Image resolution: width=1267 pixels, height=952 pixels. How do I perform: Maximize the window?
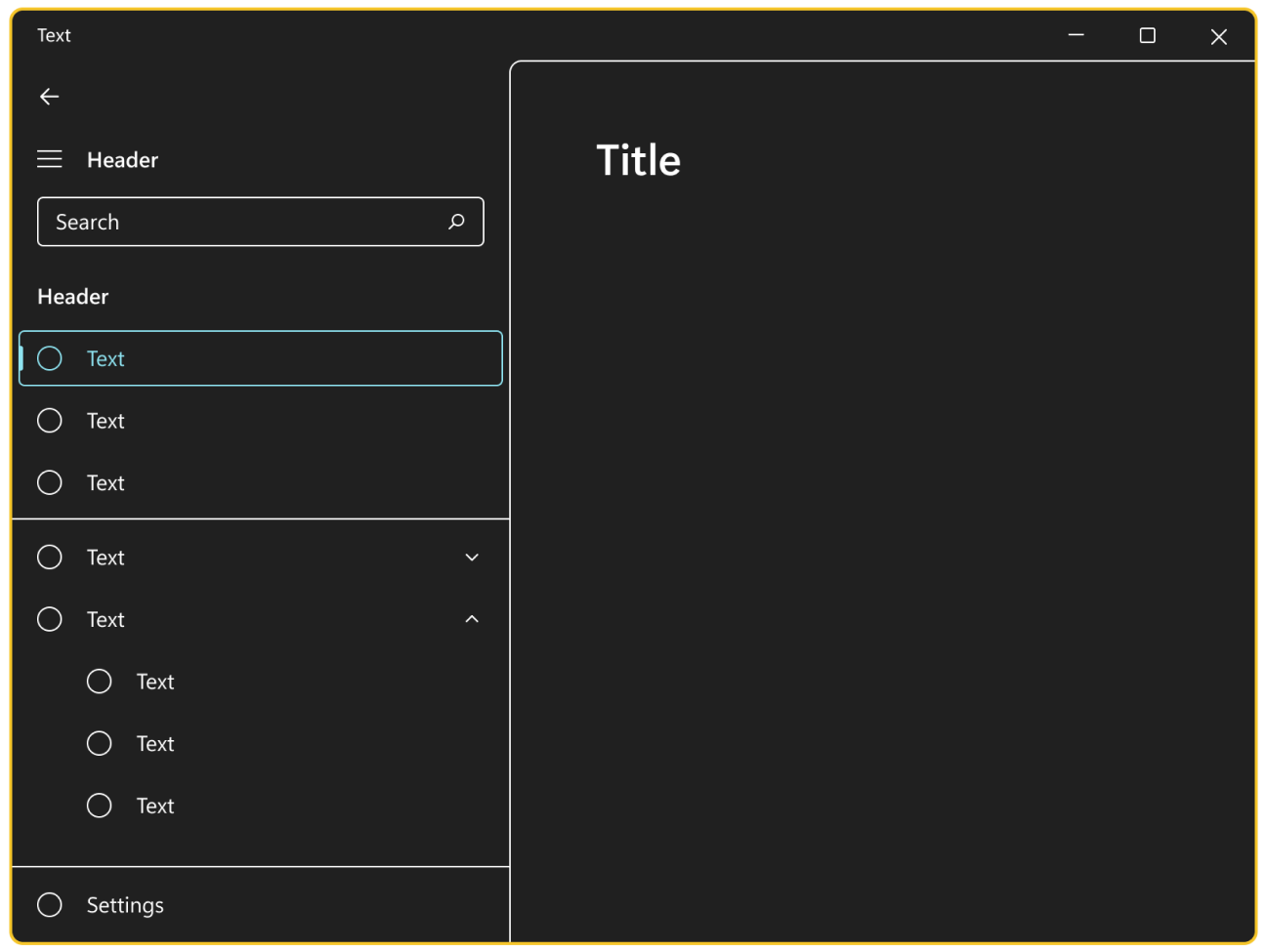(1147, 35)
